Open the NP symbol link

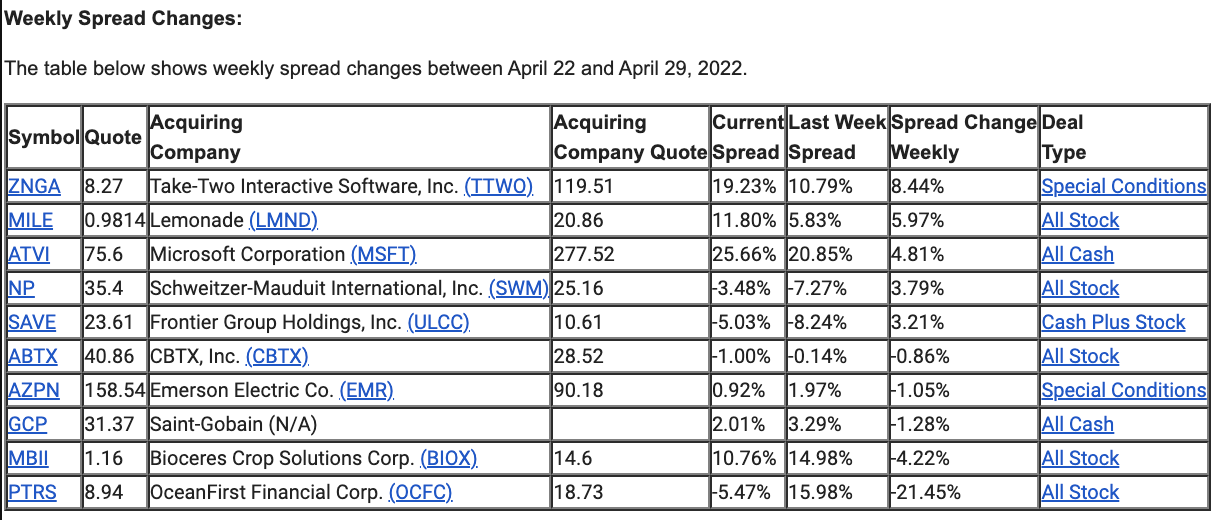click(20, 289)
